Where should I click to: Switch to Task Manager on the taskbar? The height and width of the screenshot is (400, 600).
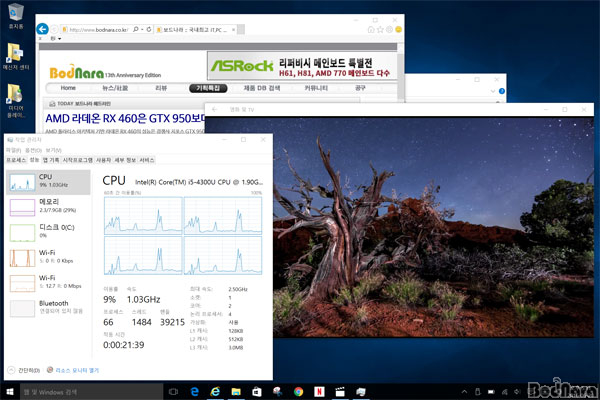pos(360,392)
